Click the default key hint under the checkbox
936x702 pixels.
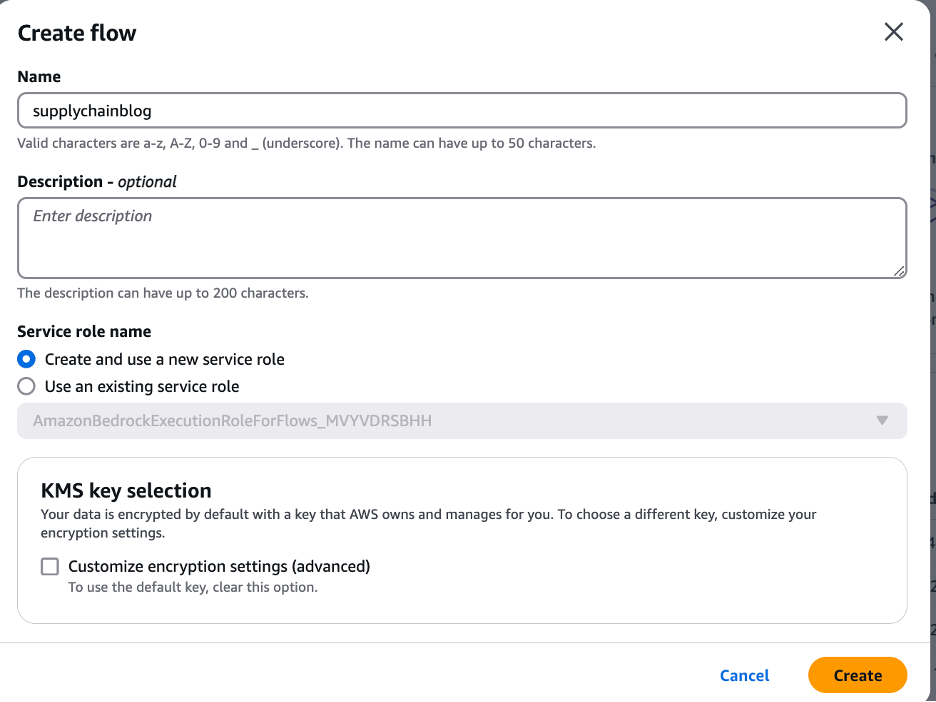tap(192, 587)
